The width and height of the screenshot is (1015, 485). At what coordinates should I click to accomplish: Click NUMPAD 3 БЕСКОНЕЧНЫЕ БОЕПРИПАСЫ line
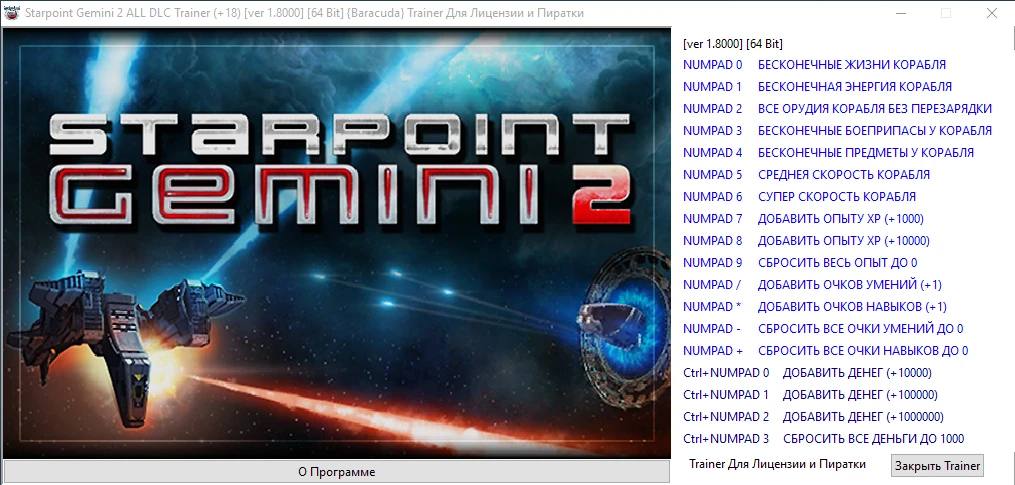tap(837, 131)
